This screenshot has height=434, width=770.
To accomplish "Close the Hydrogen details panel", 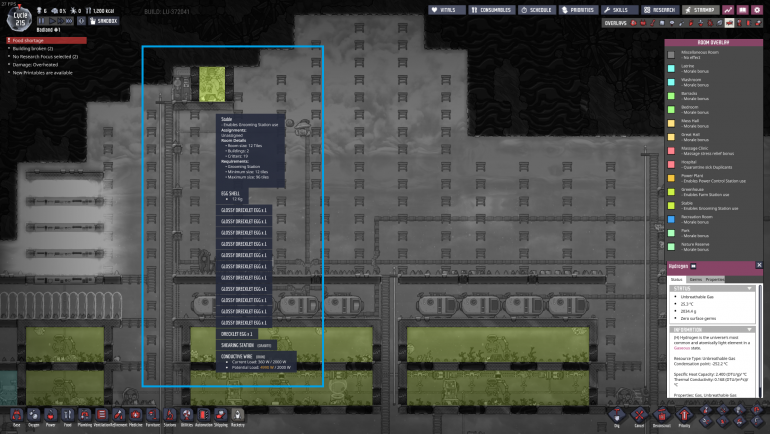I will click(759, 265).
